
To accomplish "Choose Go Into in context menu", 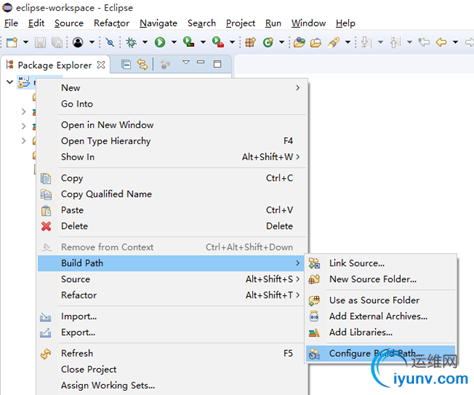I will [172, 104].
